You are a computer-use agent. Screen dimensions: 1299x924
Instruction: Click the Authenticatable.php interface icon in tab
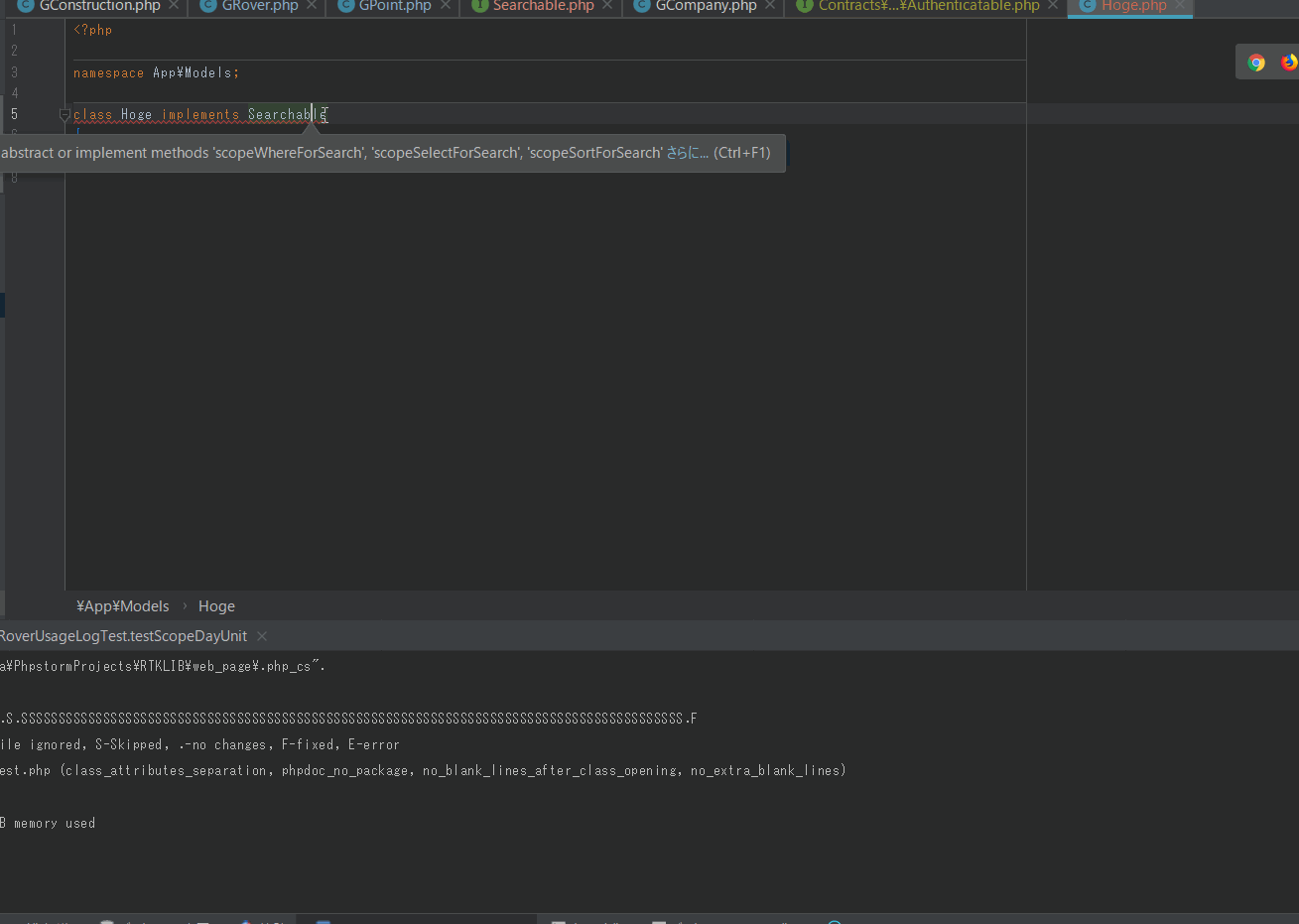tap(805, 6)
